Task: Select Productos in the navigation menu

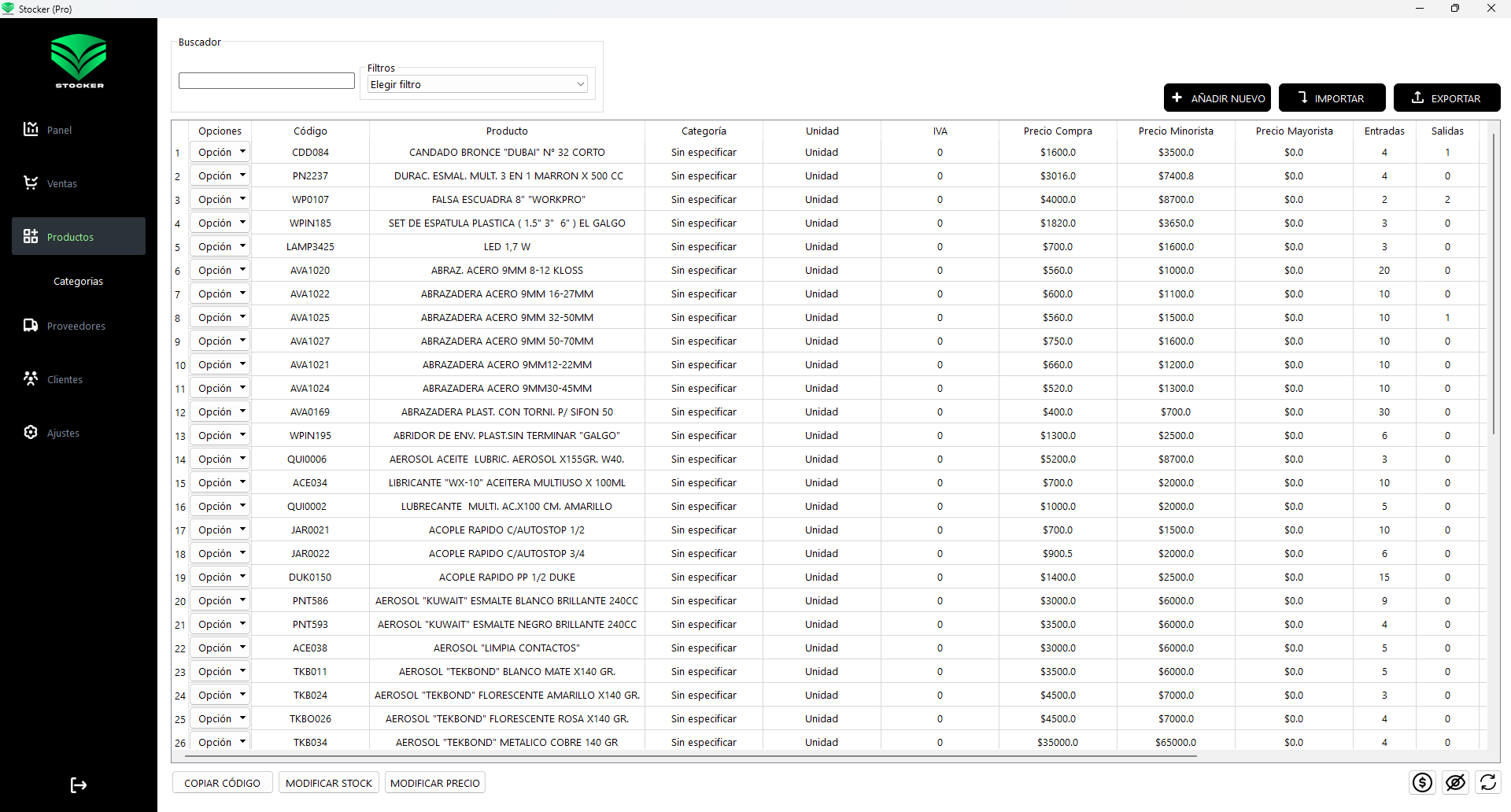Action: [x=70, y=236]
